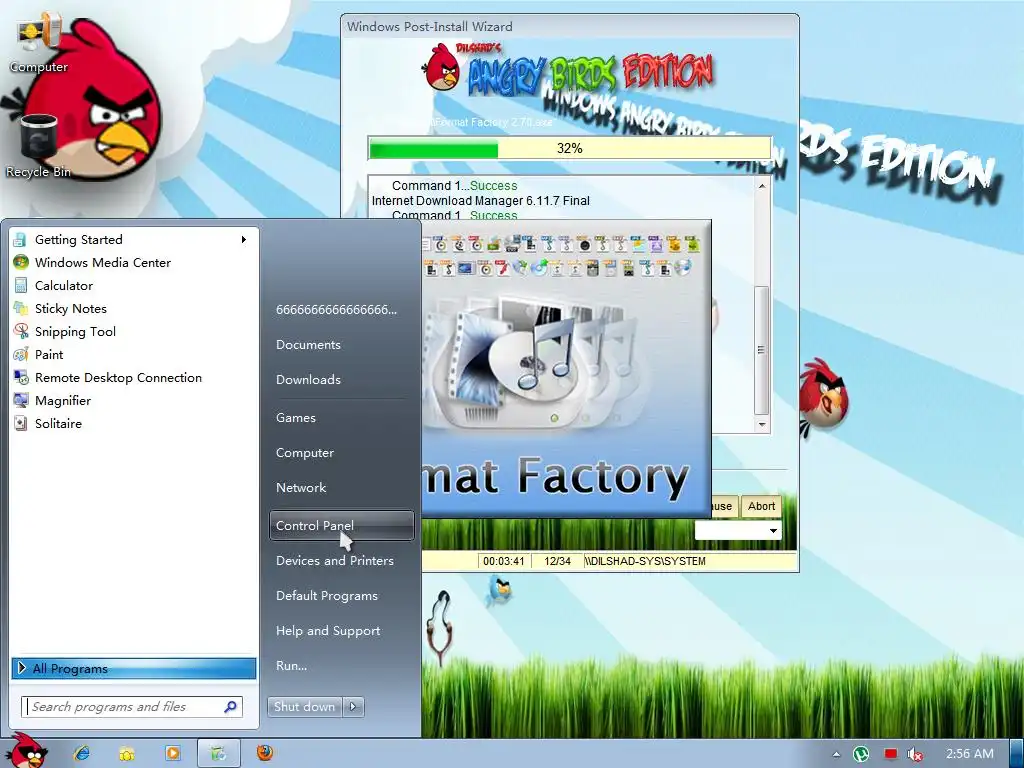Open Sticky Notes
The width and height of the screenshot is (1024, 768).
135,308
